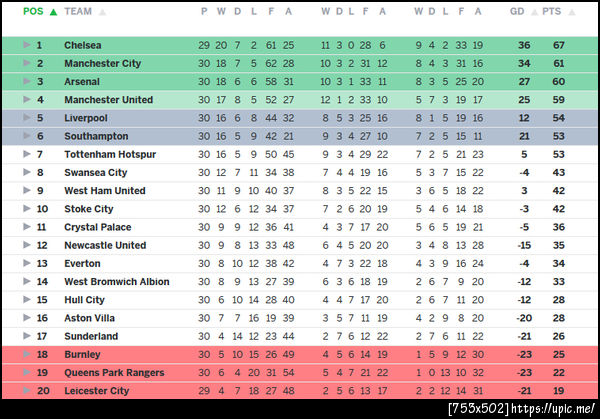Open the Queens Park Rangers team link
The width and height of the screenshot is (600, 419).
116,373
